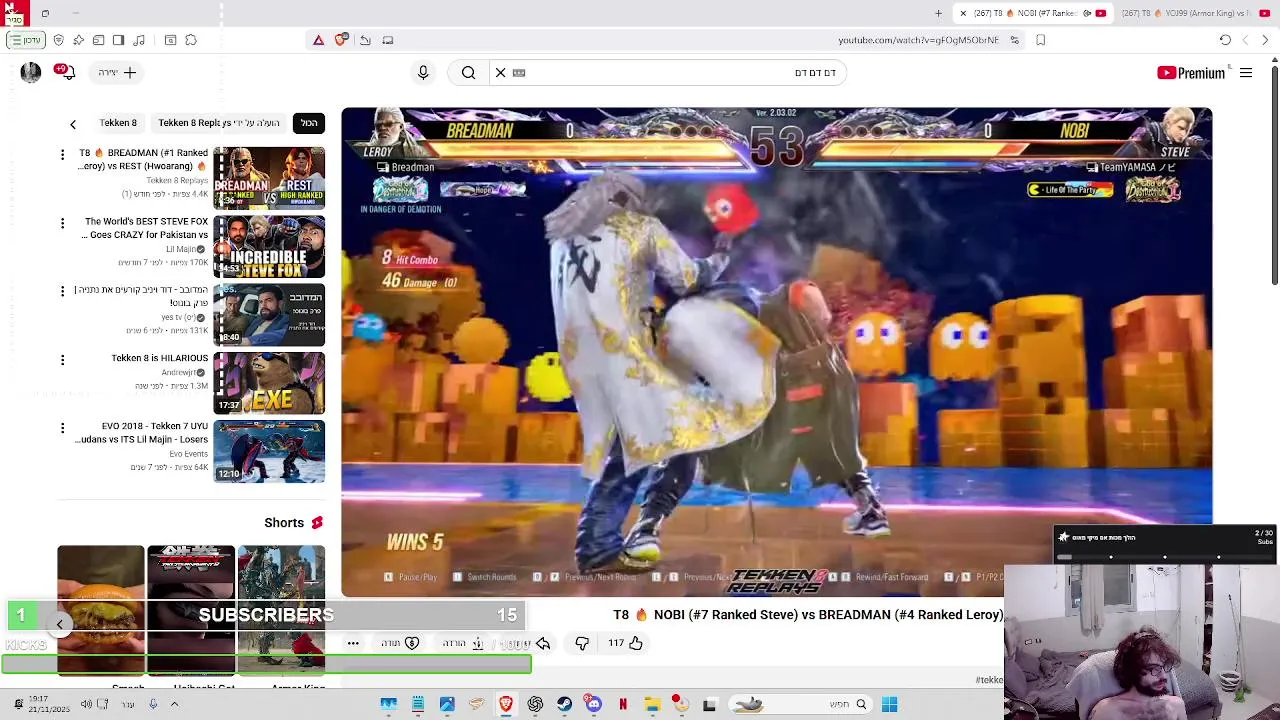Open BREADMAN vs REST video thumbnail
The width and height of the screenshot is (1280, 720).
click(269, 178)
